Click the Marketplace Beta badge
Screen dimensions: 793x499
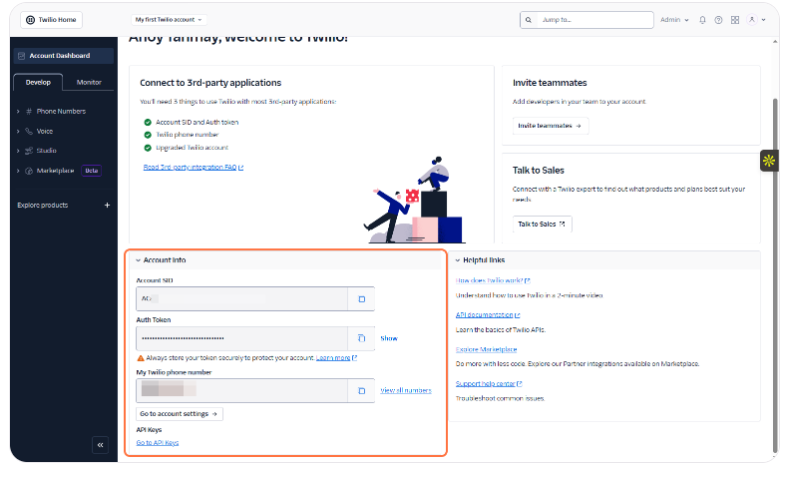92,171
